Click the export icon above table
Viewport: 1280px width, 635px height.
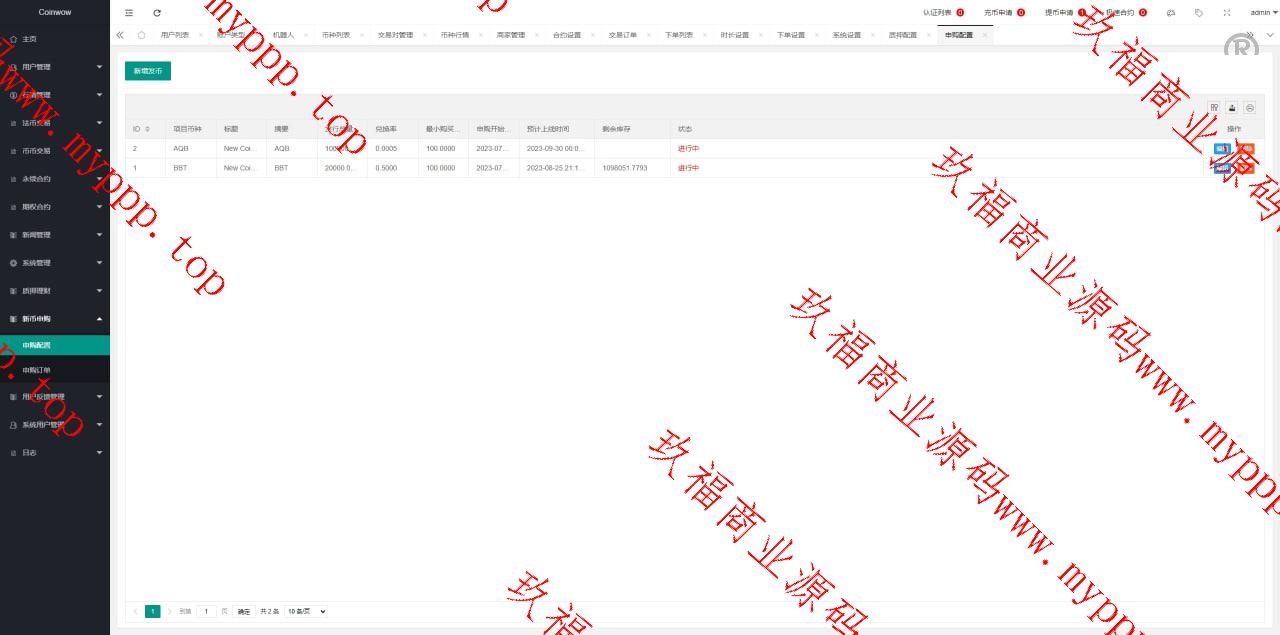(1232, 108)
